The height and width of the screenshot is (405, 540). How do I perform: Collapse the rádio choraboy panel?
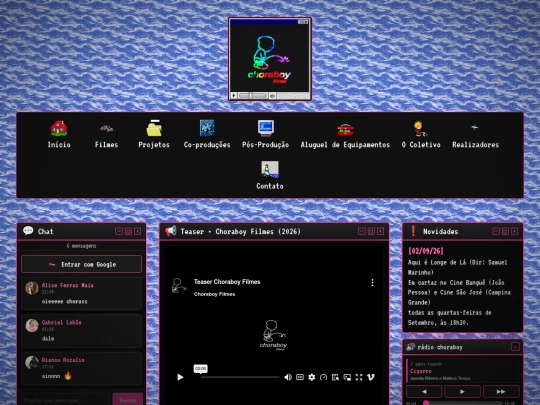click(515, 347)
